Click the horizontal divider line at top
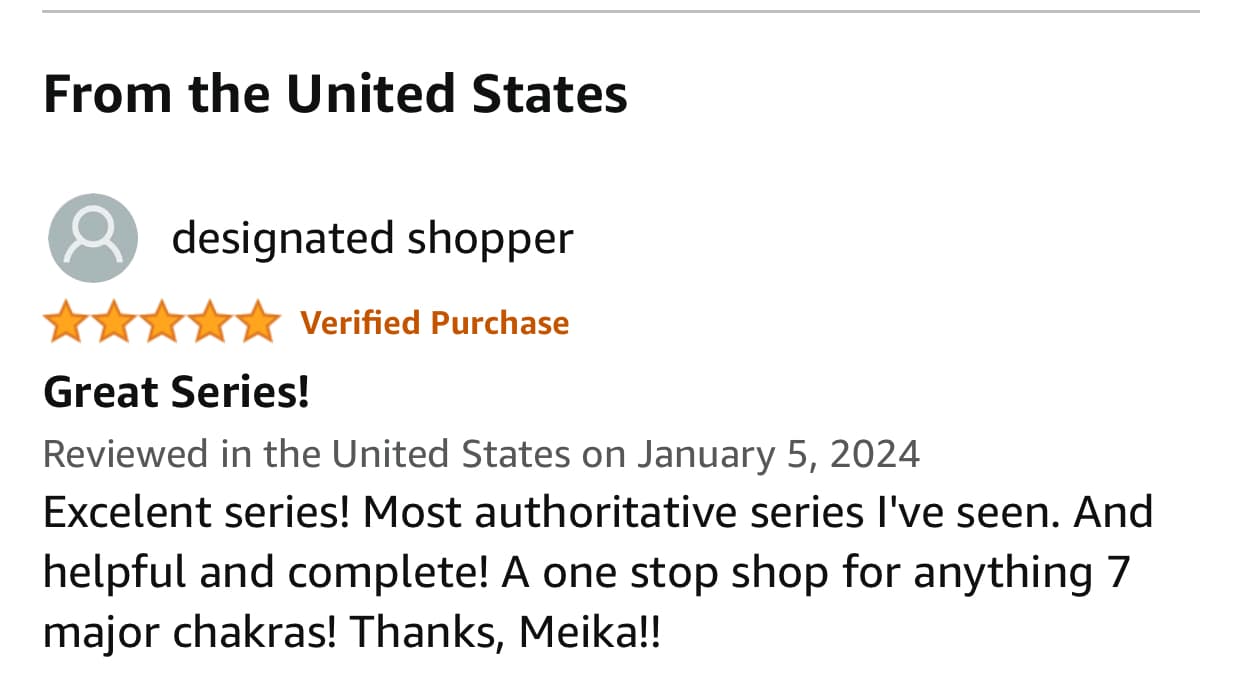The image size is (1242, 693). [x=621, y=11]
